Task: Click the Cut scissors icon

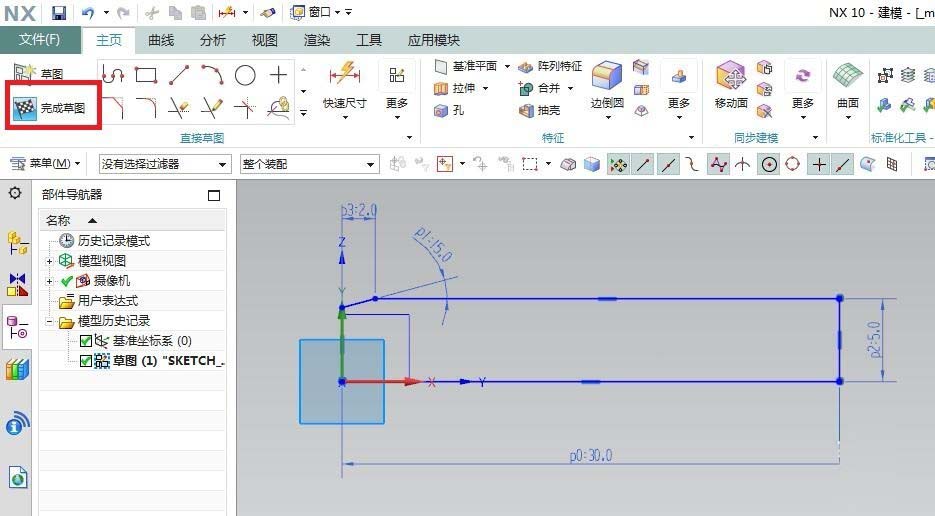Action: pyautogui.click(x=153, y=13)
